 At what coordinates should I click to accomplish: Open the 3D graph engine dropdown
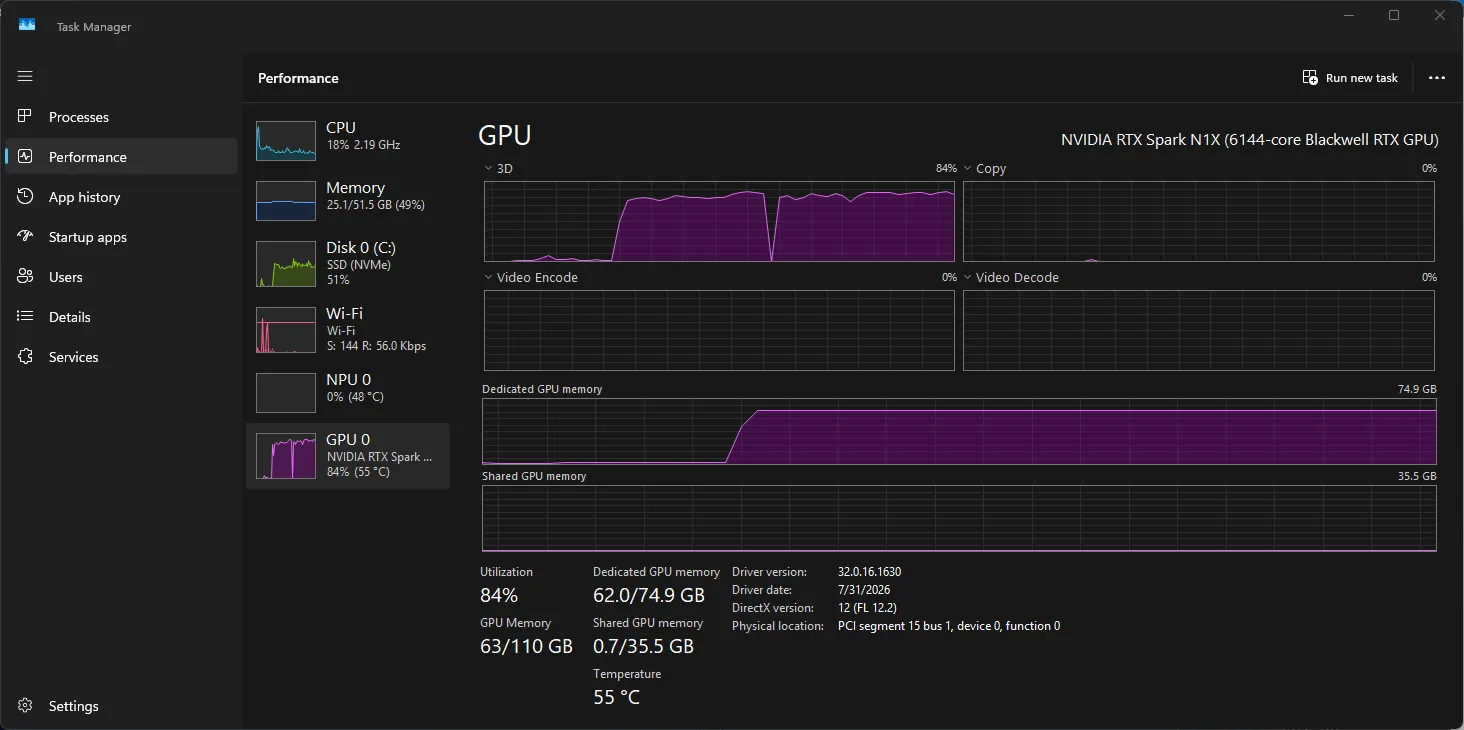click(488, 169)
